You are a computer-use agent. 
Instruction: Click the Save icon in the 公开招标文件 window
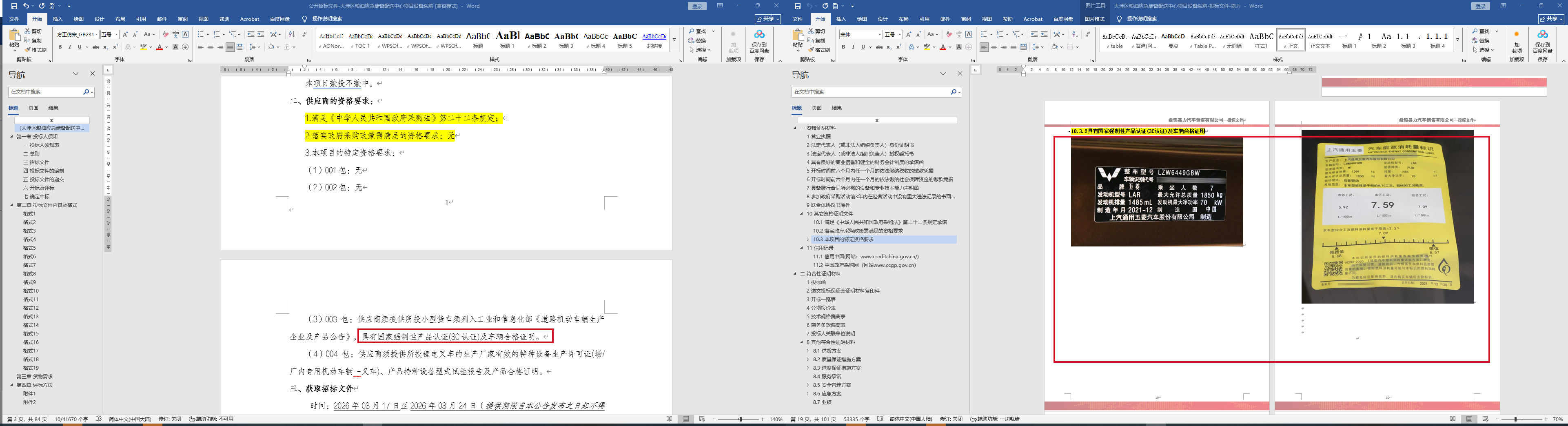(x=14, y=6)
